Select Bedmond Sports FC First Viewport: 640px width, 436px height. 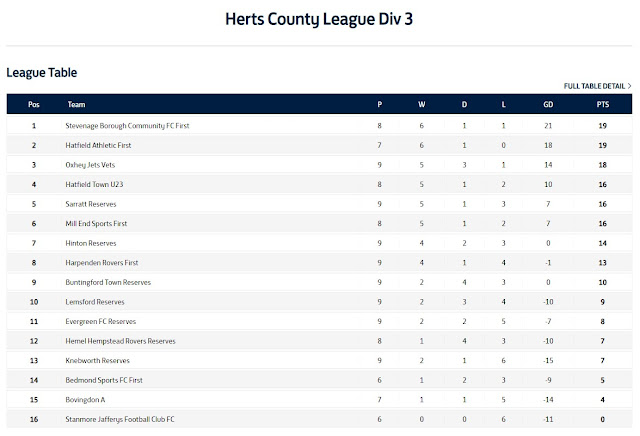pos(104,380)
